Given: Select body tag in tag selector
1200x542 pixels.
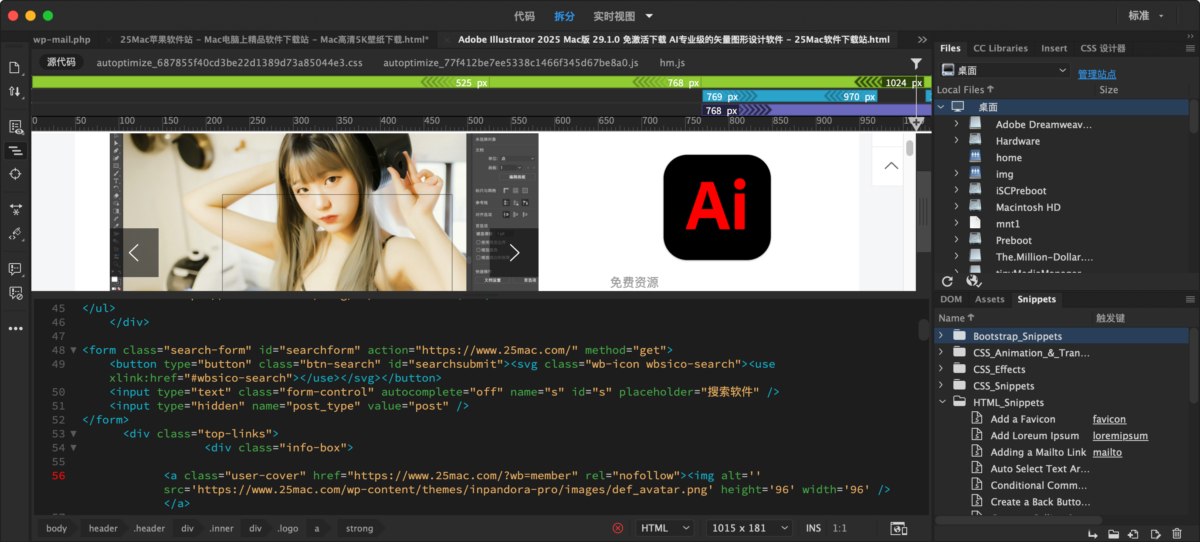Looking at the screenshot, I should pos(57,528).
